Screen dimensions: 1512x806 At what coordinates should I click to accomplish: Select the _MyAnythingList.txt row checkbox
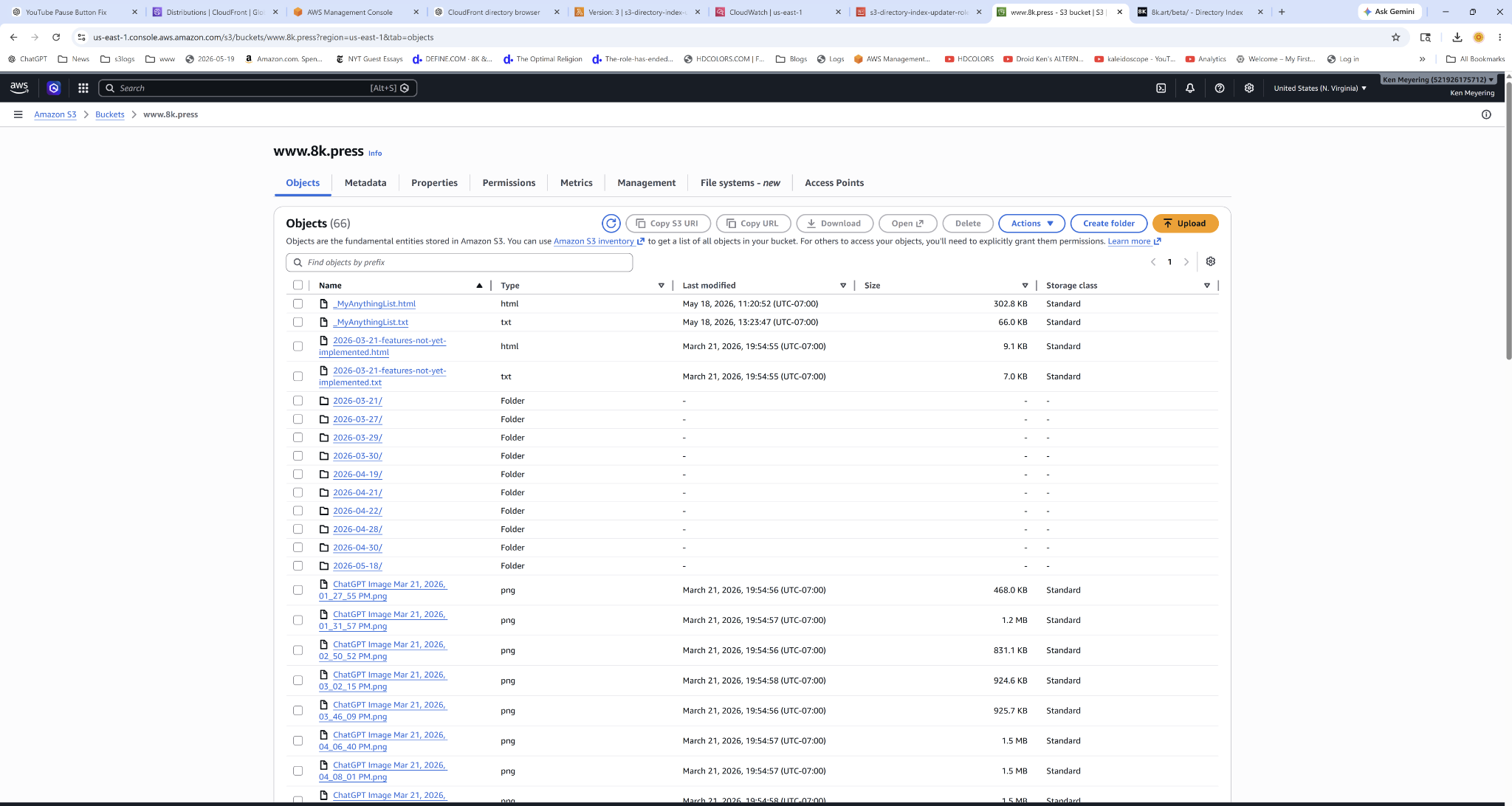coord(298,322)
